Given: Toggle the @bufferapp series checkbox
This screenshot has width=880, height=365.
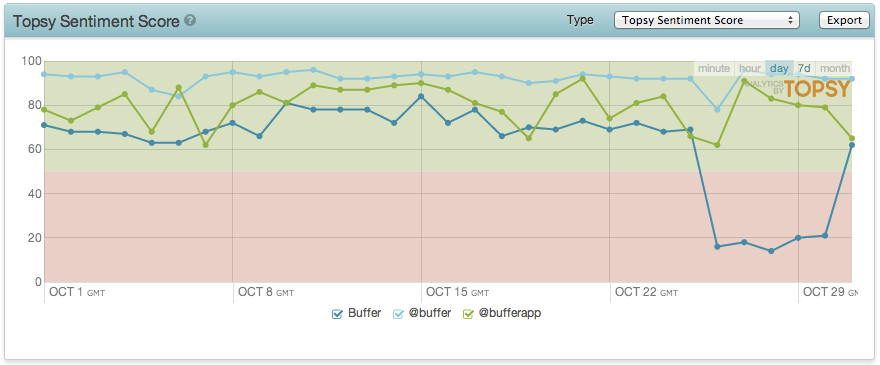Looking at the screenshot, I should 468,314.
